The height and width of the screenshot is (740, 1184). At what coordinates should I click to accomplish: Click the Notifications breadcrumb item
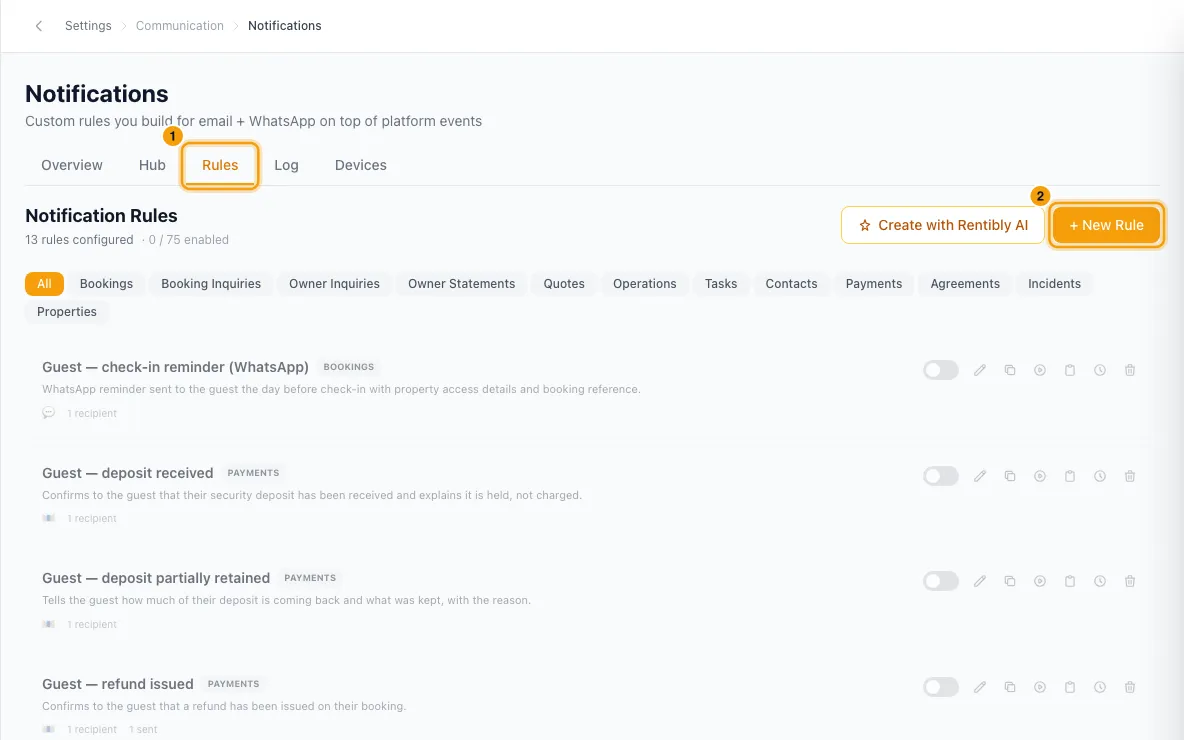coord(285,26)
